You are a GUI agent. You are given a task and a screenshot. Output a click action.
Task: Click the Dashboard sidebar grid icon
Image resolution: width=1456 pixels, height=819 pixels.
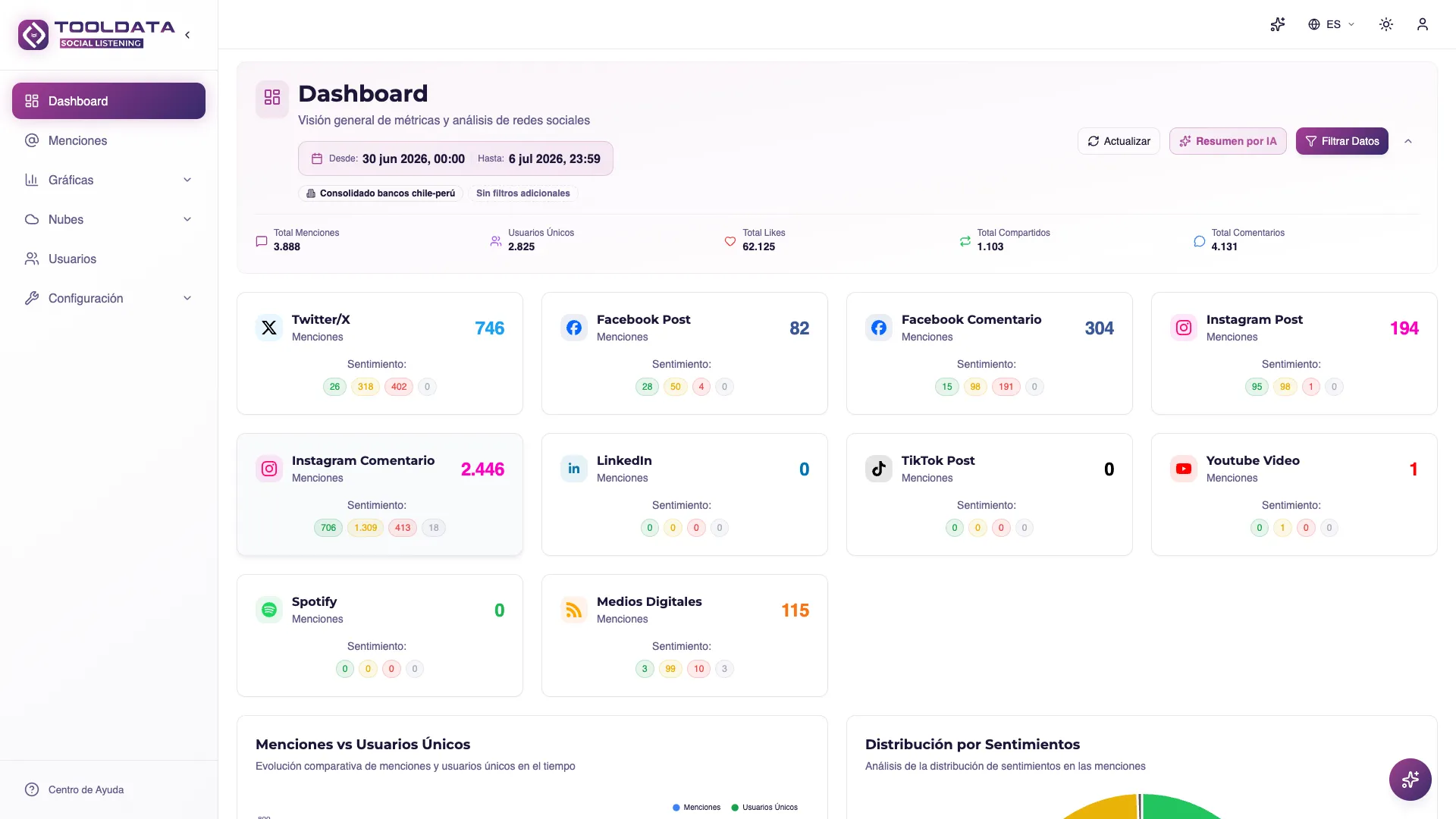click(x=32, y=101)
